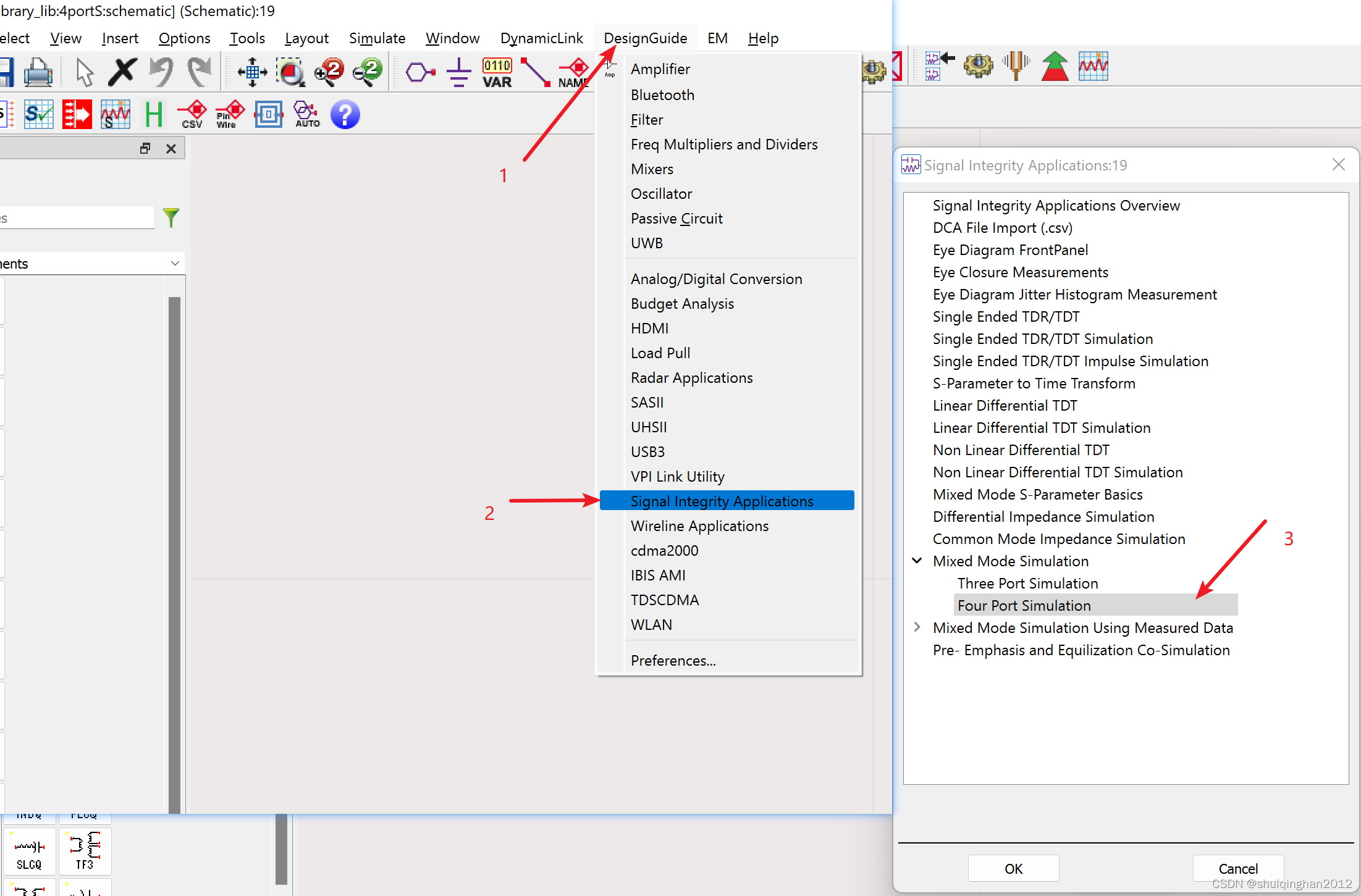1361x896 pixels.
Task: Select the Insert Wire tool
Action: tap(535, 72)
